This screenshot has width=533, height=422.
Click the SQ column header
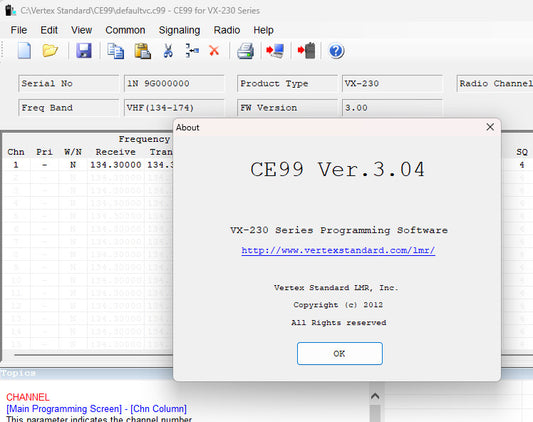(x=522, y=152)
